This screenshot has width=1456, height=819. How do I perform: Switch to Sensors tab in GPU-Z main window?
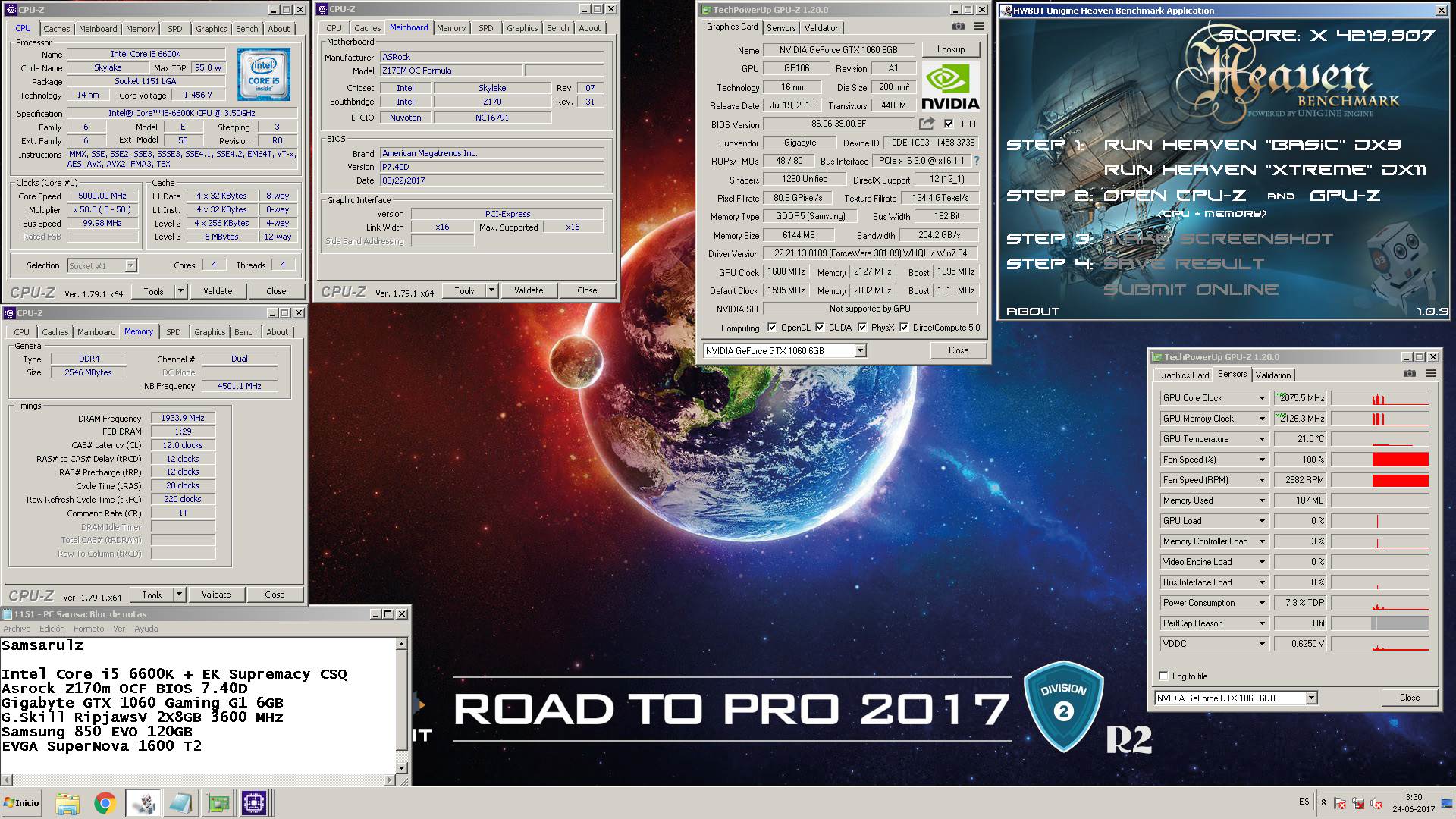(781, 27)
